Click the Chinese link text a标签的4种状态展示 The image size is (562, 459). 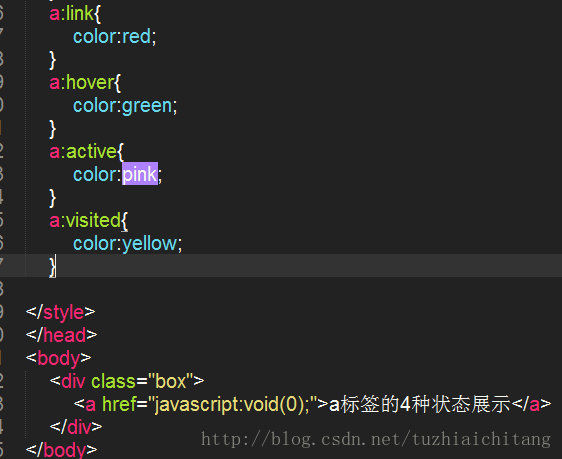click(x=420, y=404)
